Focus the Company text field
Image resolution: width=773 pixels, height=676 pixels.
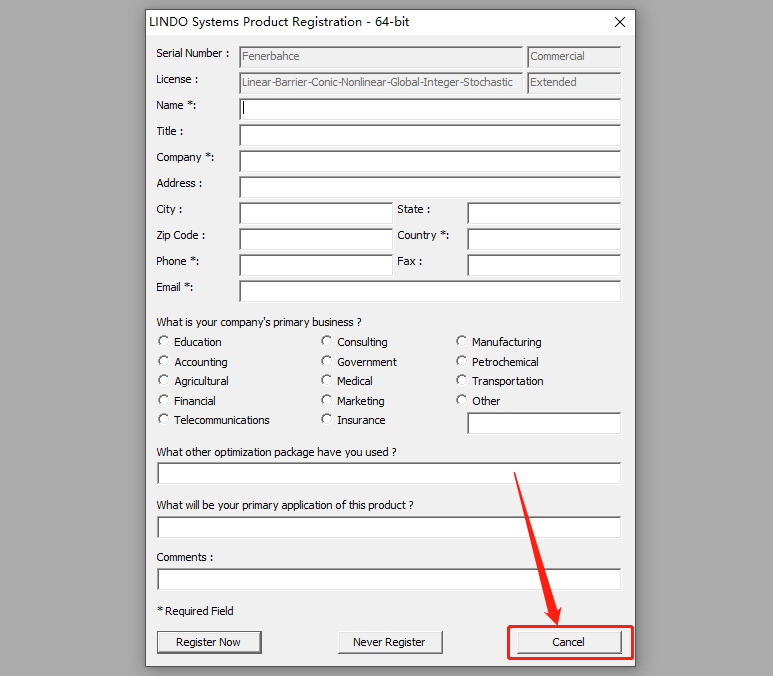(x=430, y=161)
